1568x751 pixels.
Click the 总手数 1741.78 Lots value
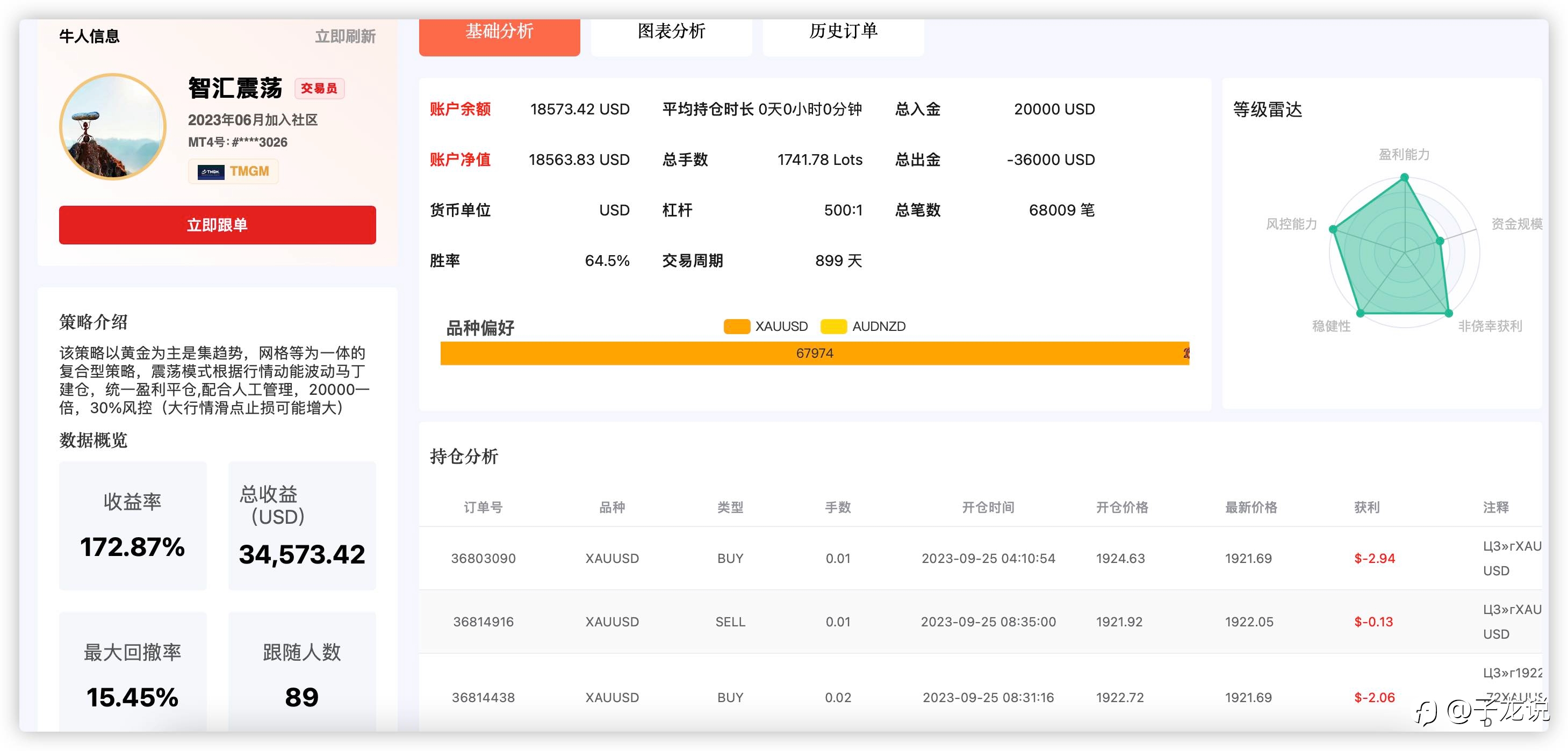click(819, 160)
